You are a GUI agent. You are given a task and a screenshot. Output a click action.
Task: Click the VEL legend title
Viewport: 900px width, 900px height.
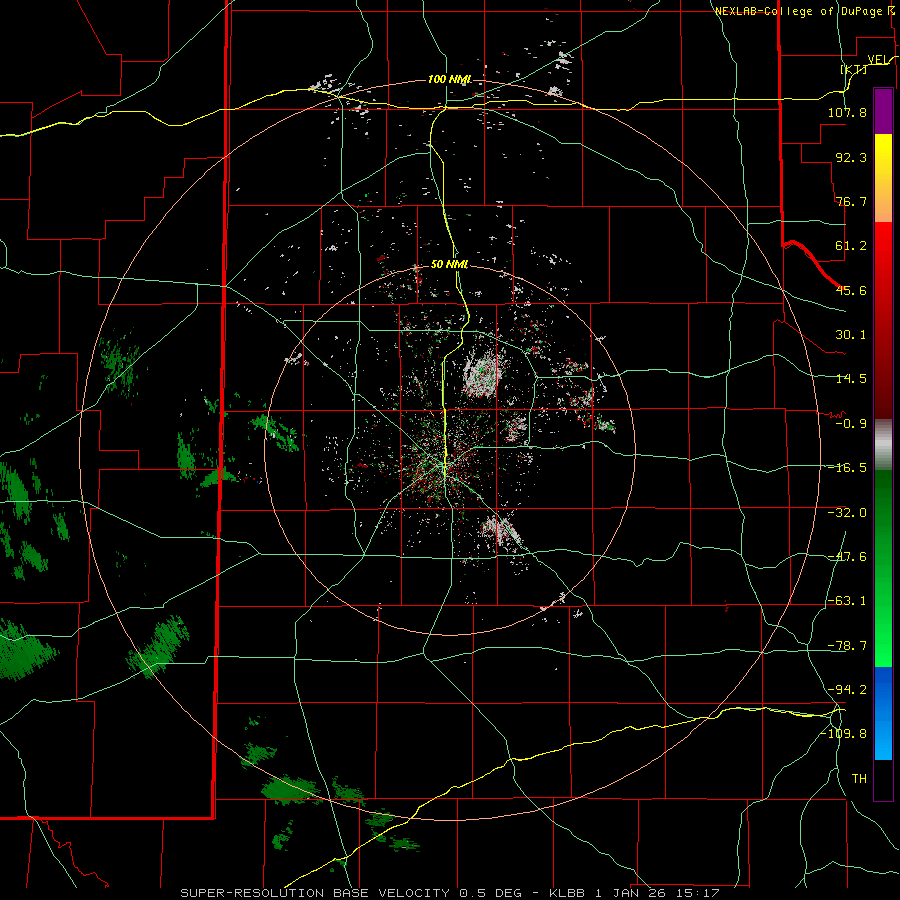click(x=878, y=59)
